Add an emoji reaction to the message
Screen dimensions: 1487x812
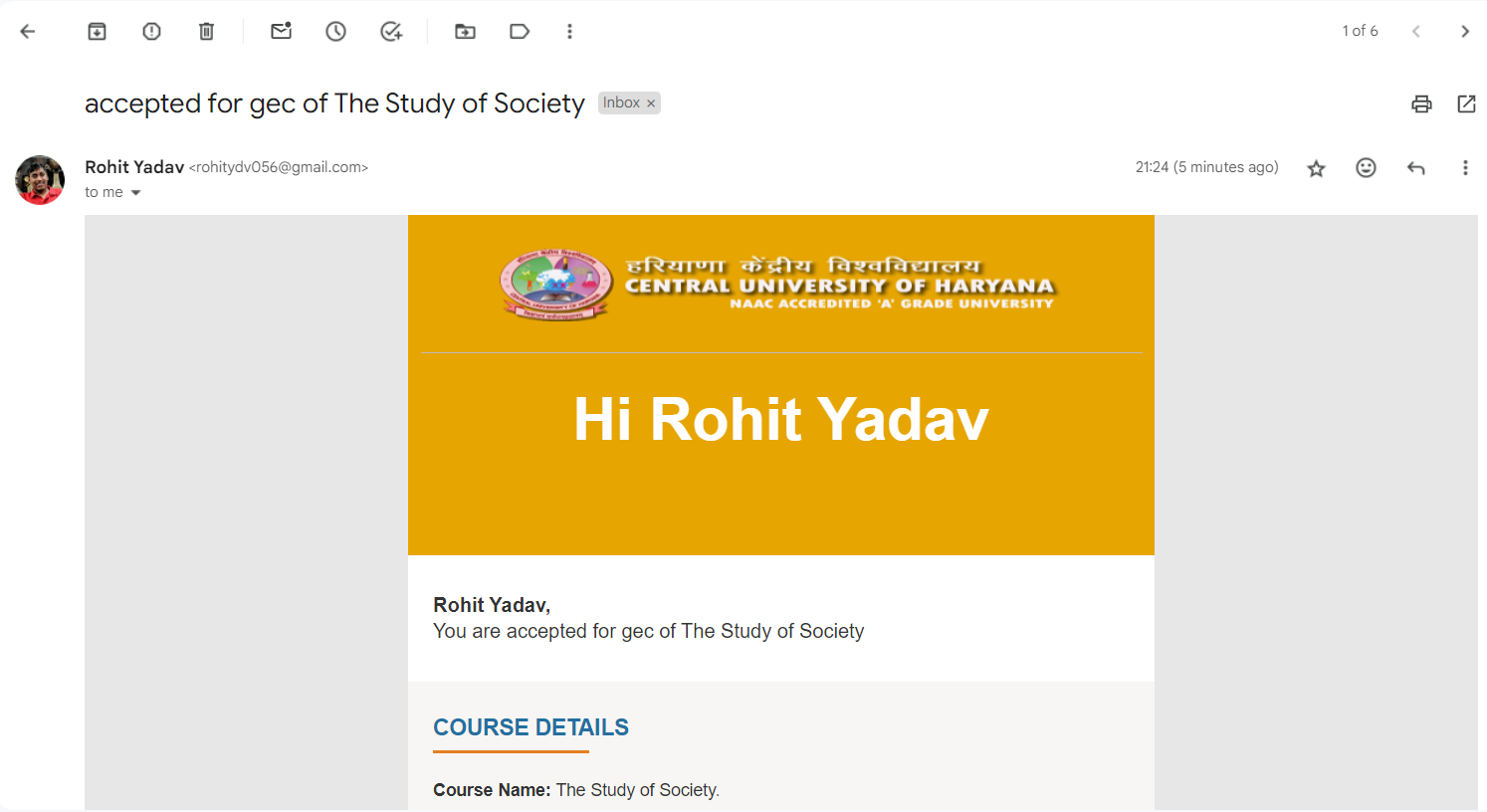(x=1366, y=168)
